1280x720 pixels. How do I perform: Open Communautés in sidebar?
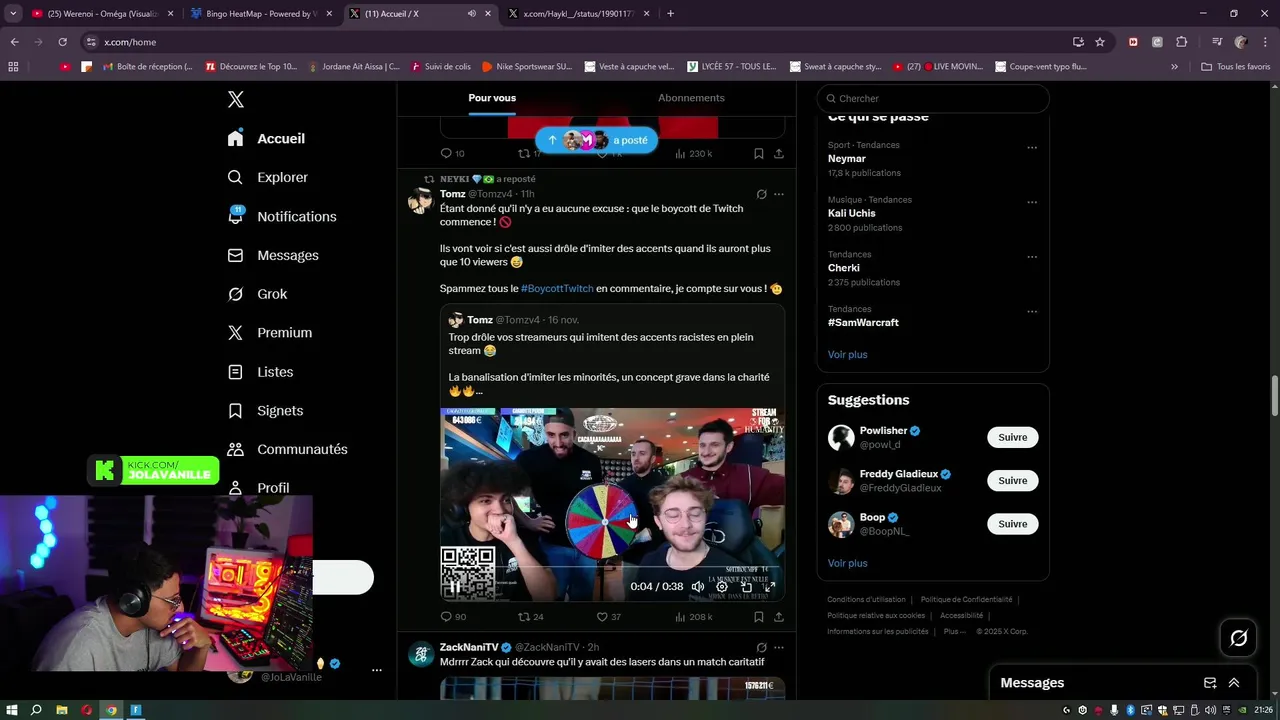[x=287, y=449]
